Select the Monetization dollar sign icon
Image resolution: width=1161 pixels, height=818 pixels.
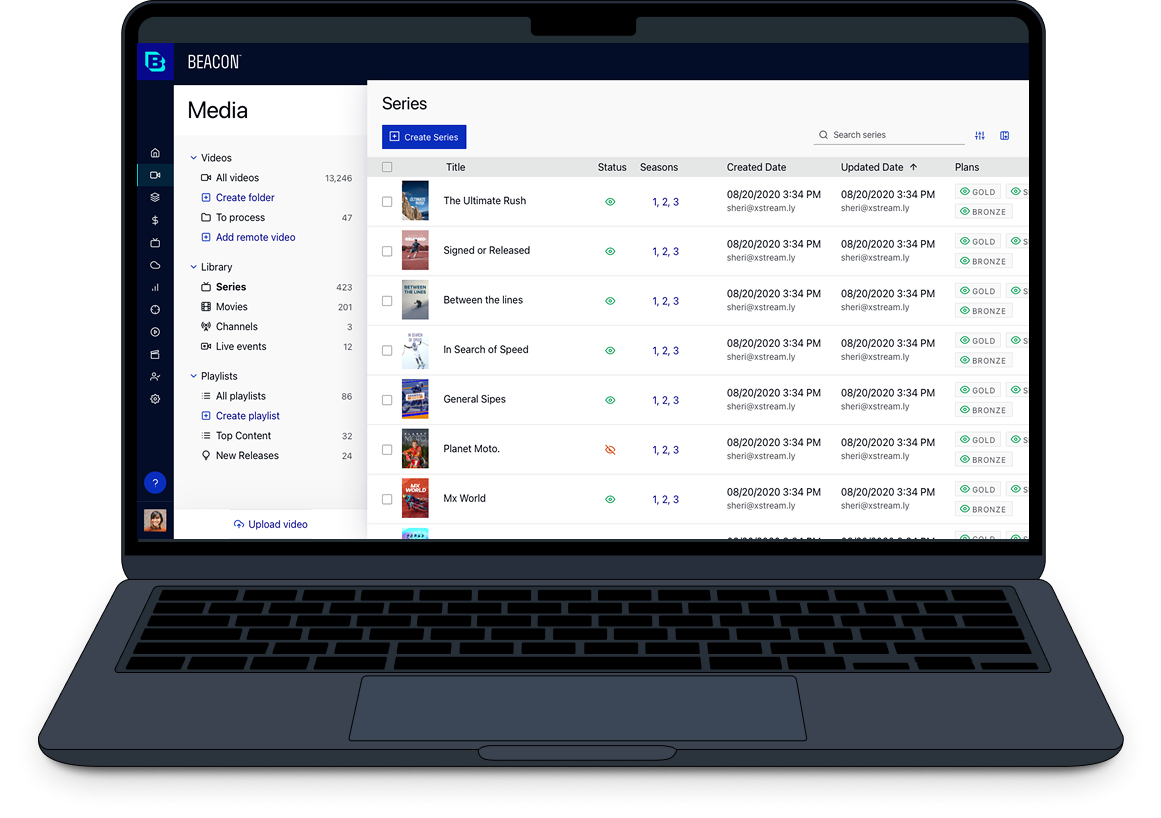(x=155, y=219)
